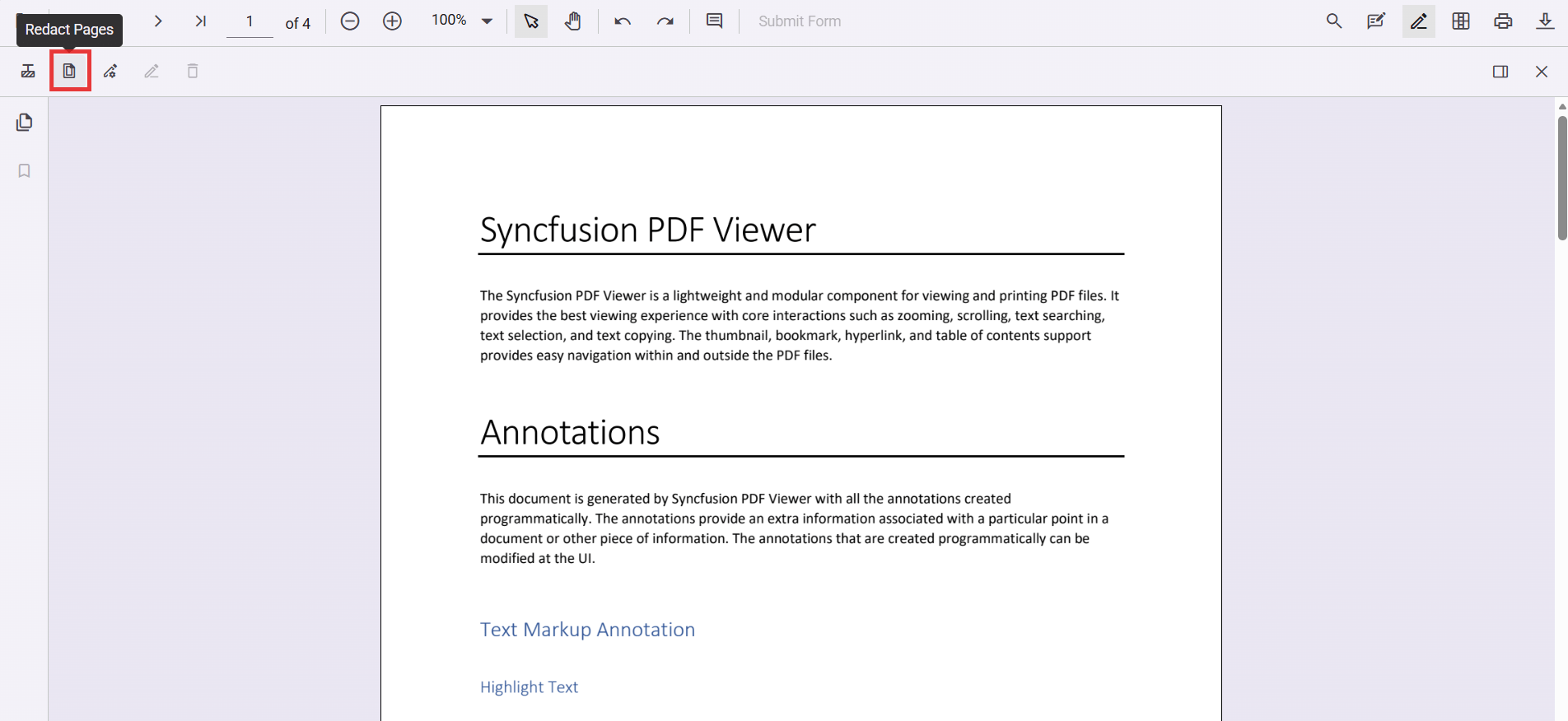Print the PDF document
This screenshot has height=721, width=1568.
click(x=1503, y=21)
